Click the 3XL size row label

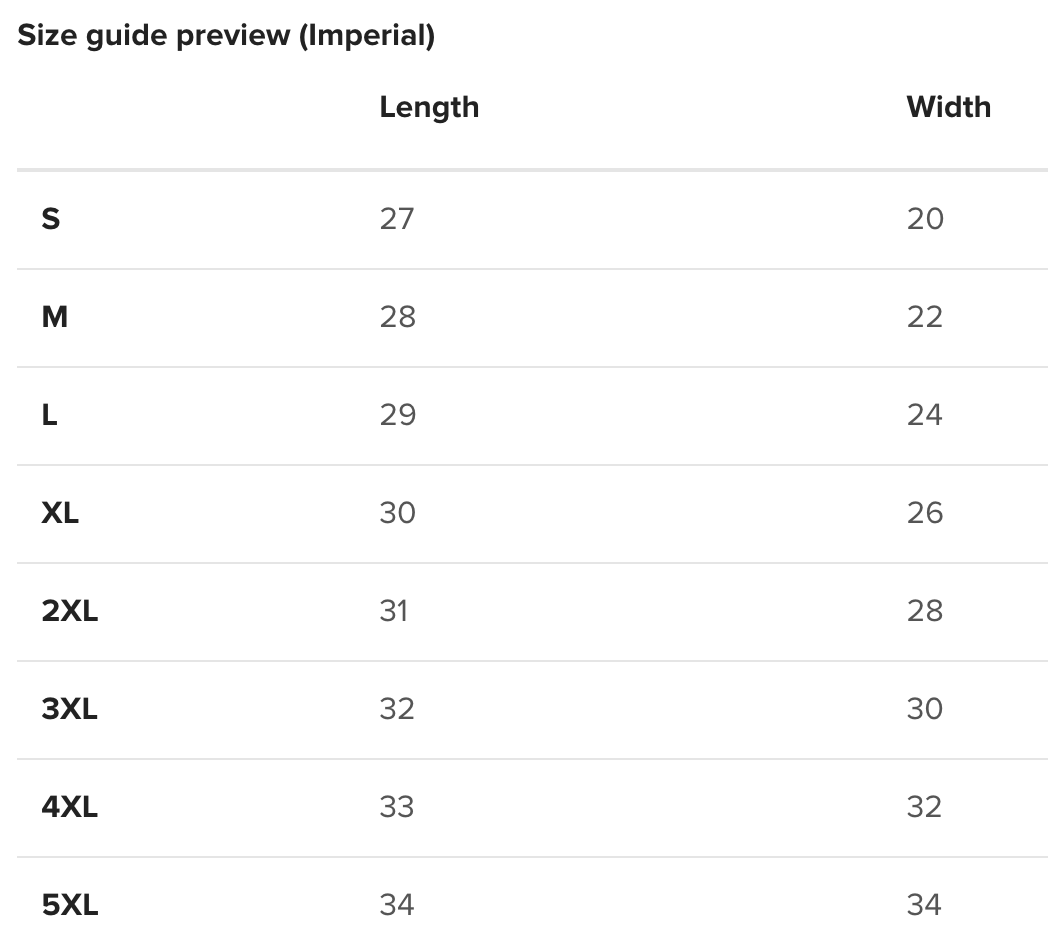point(70,709)
